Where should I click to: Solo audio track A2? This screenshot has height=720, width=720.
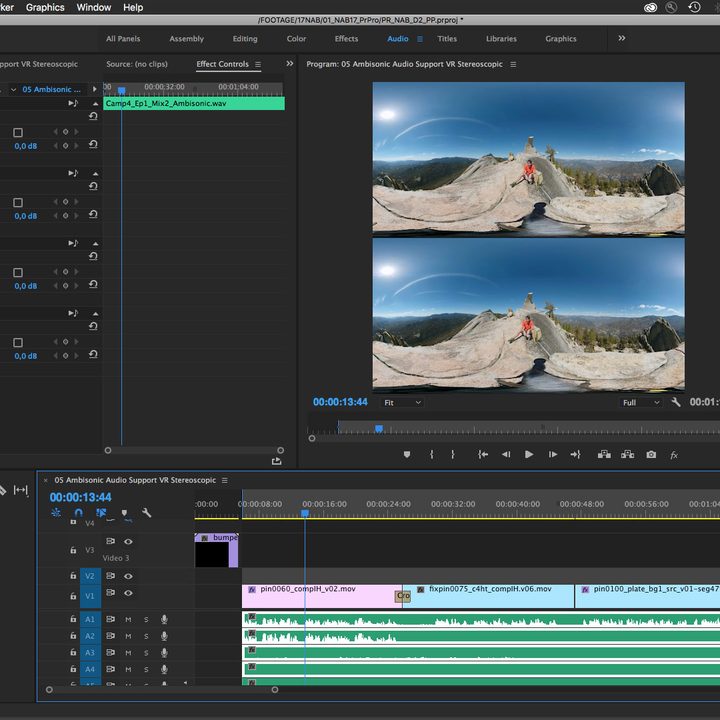coord(146,636)
